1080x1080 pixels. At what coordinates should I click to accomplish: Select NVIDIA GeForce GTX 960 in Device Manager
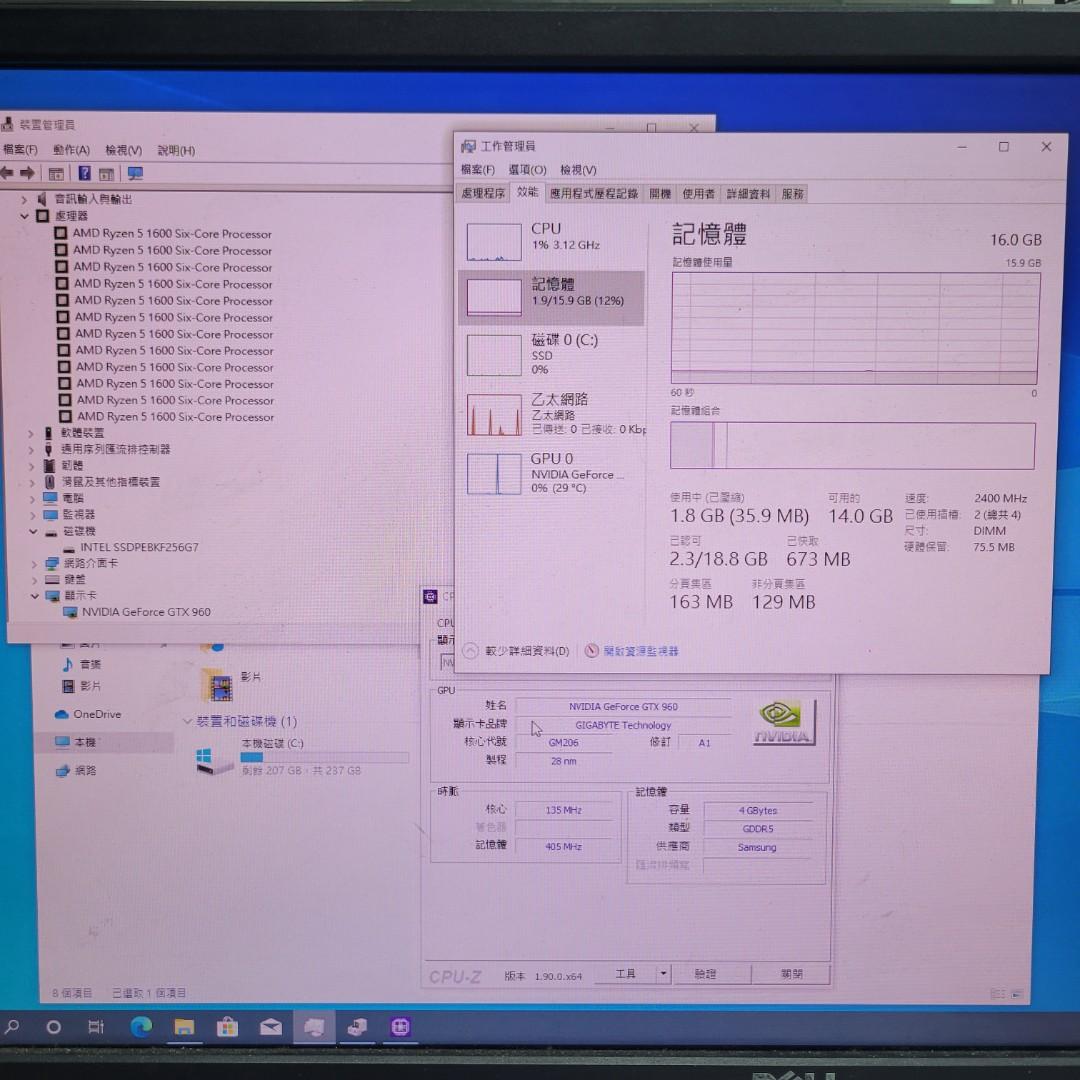[146, 612]
